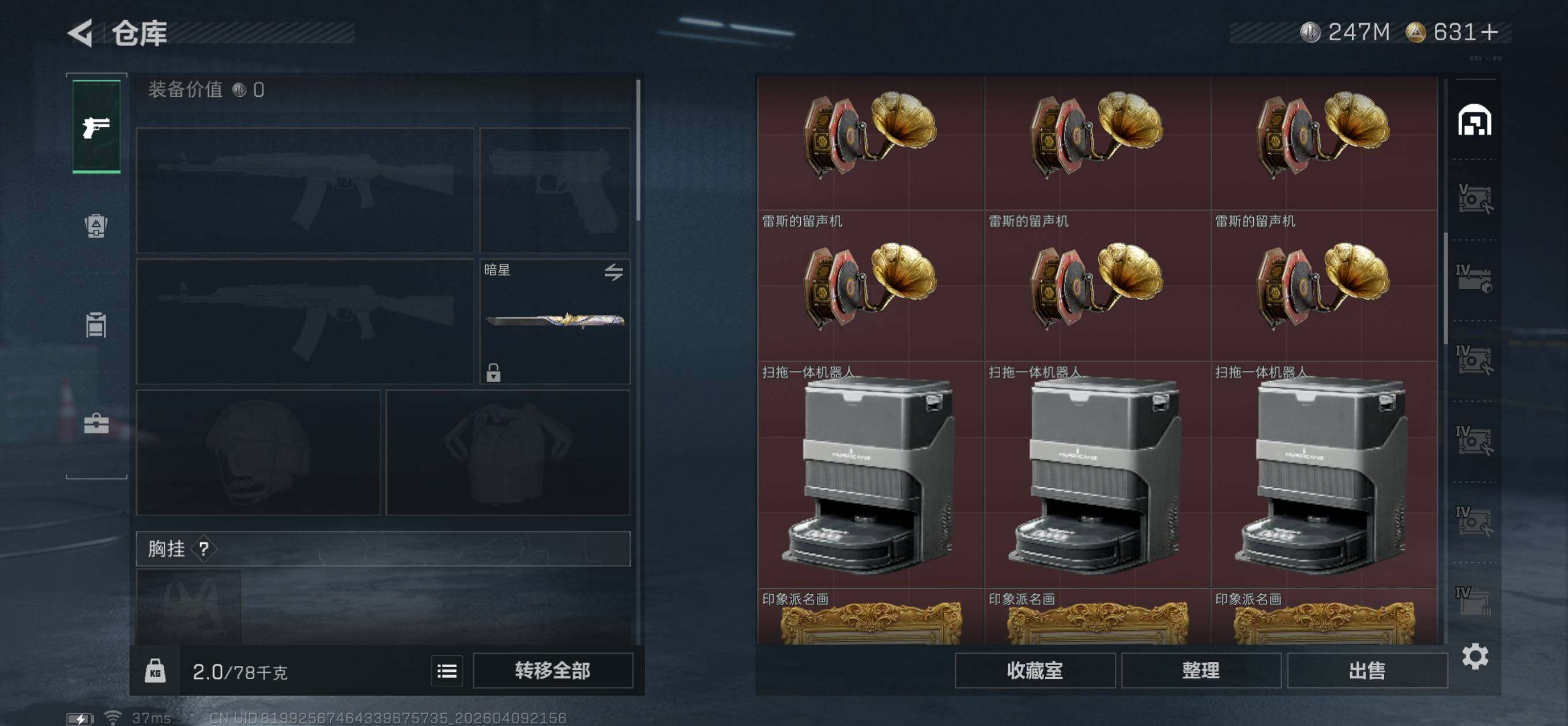This screenshot has height=726, width=1568.
Task: Open the settings gear icon
Action: 1475,657
